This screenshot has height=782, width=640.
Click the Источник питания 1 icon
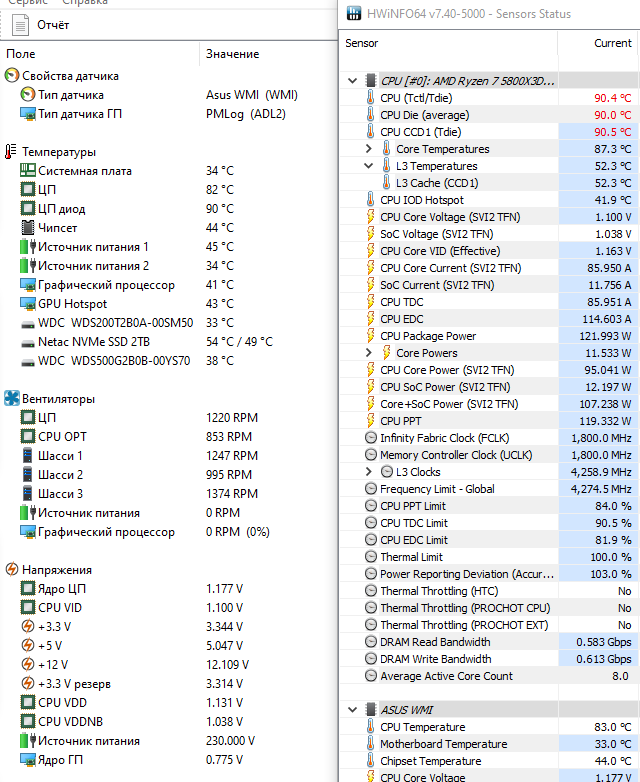coord(28,246)
